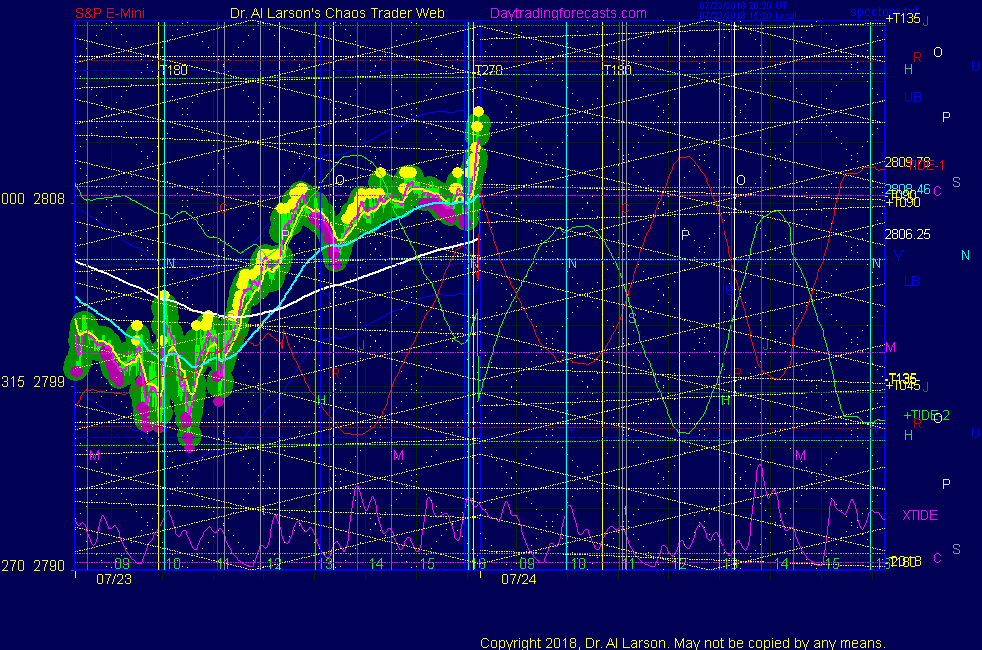Click the '2809.78' price value

coord(907,162)
